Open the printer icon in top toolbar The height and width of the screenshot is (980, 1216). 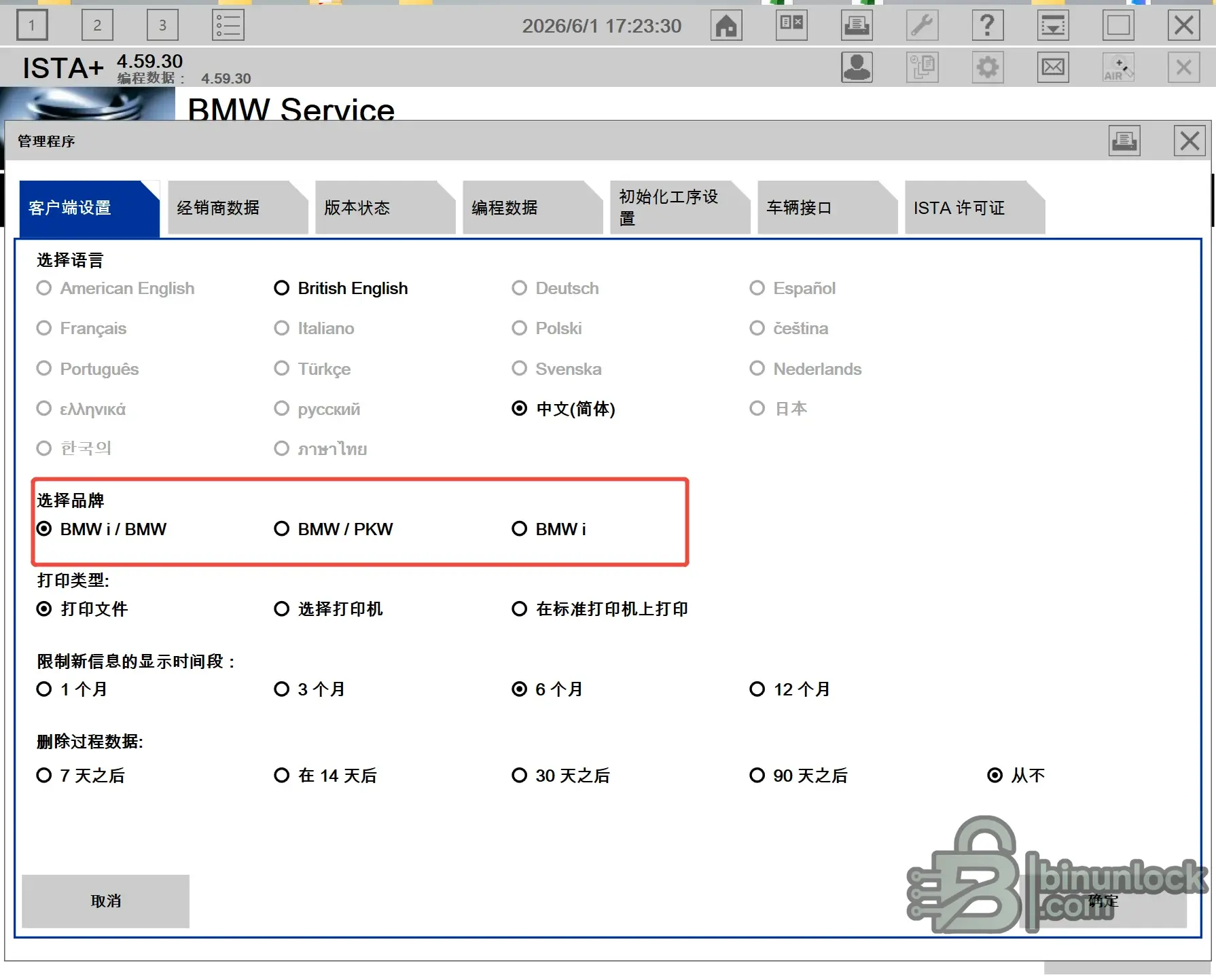[x=857, y=26]
